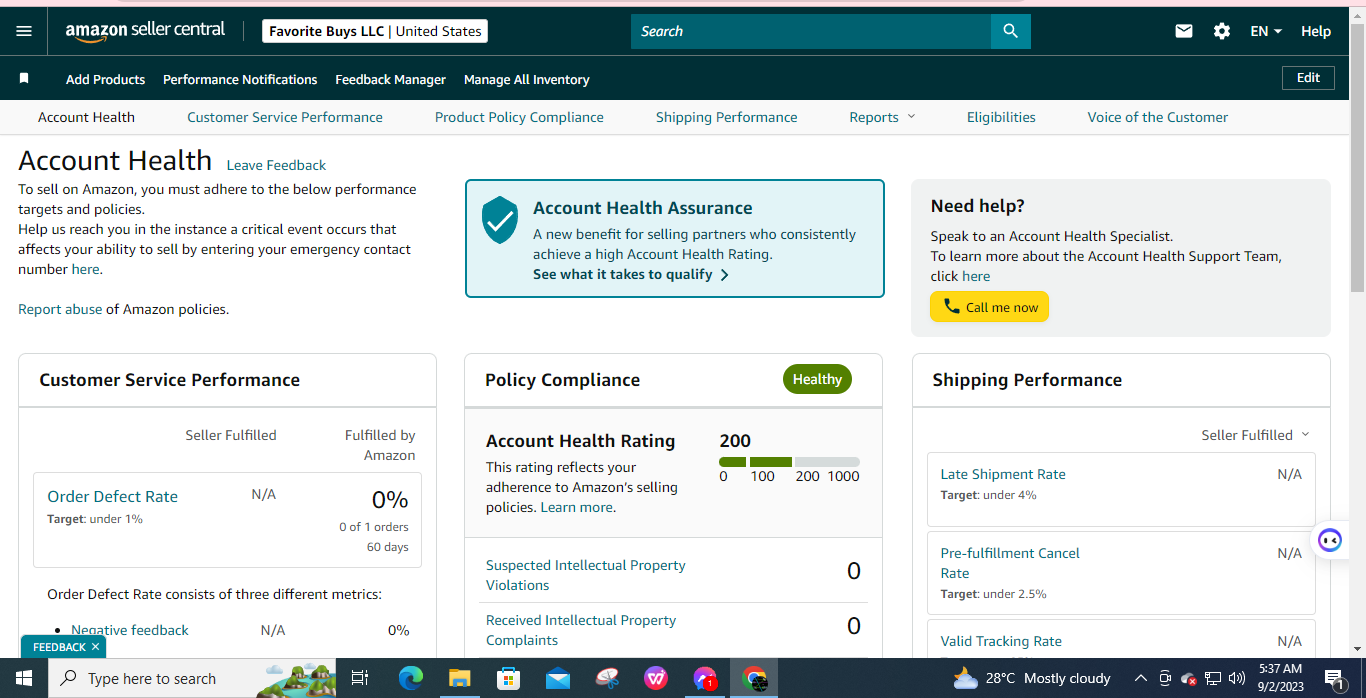Click the Leave Feedback link
Image resolution: width=1366 pixels, height=698 pixels.
(276, 165)
